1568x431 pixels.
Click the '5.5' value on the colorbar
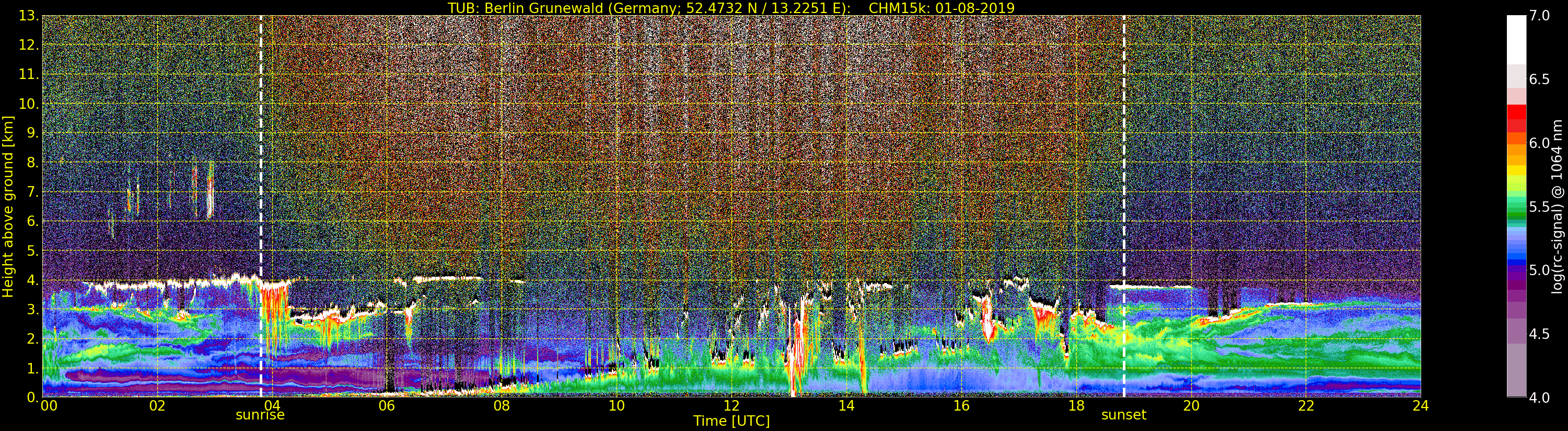(x=1539, y=207)
